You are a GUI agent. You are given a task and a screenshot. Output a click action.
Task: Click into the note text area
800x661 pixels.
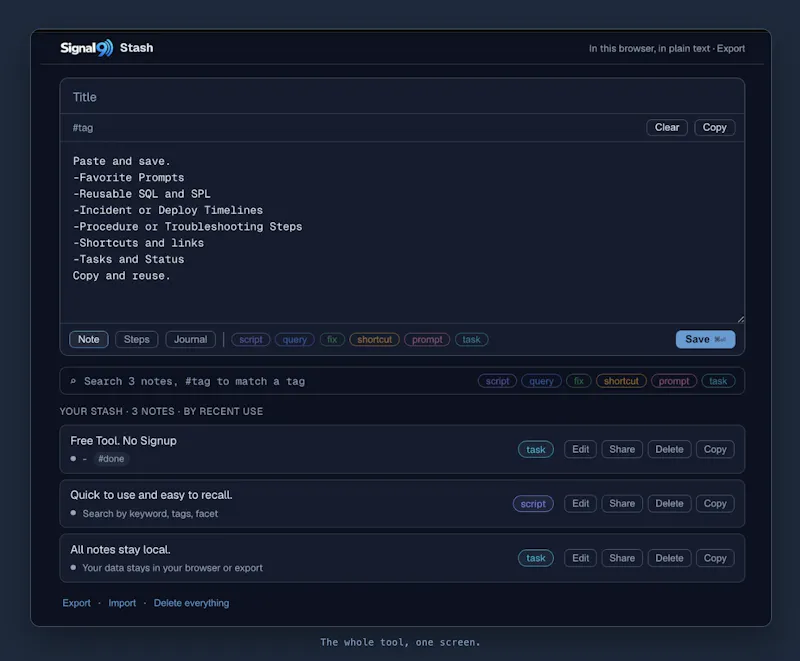(402, 232)
